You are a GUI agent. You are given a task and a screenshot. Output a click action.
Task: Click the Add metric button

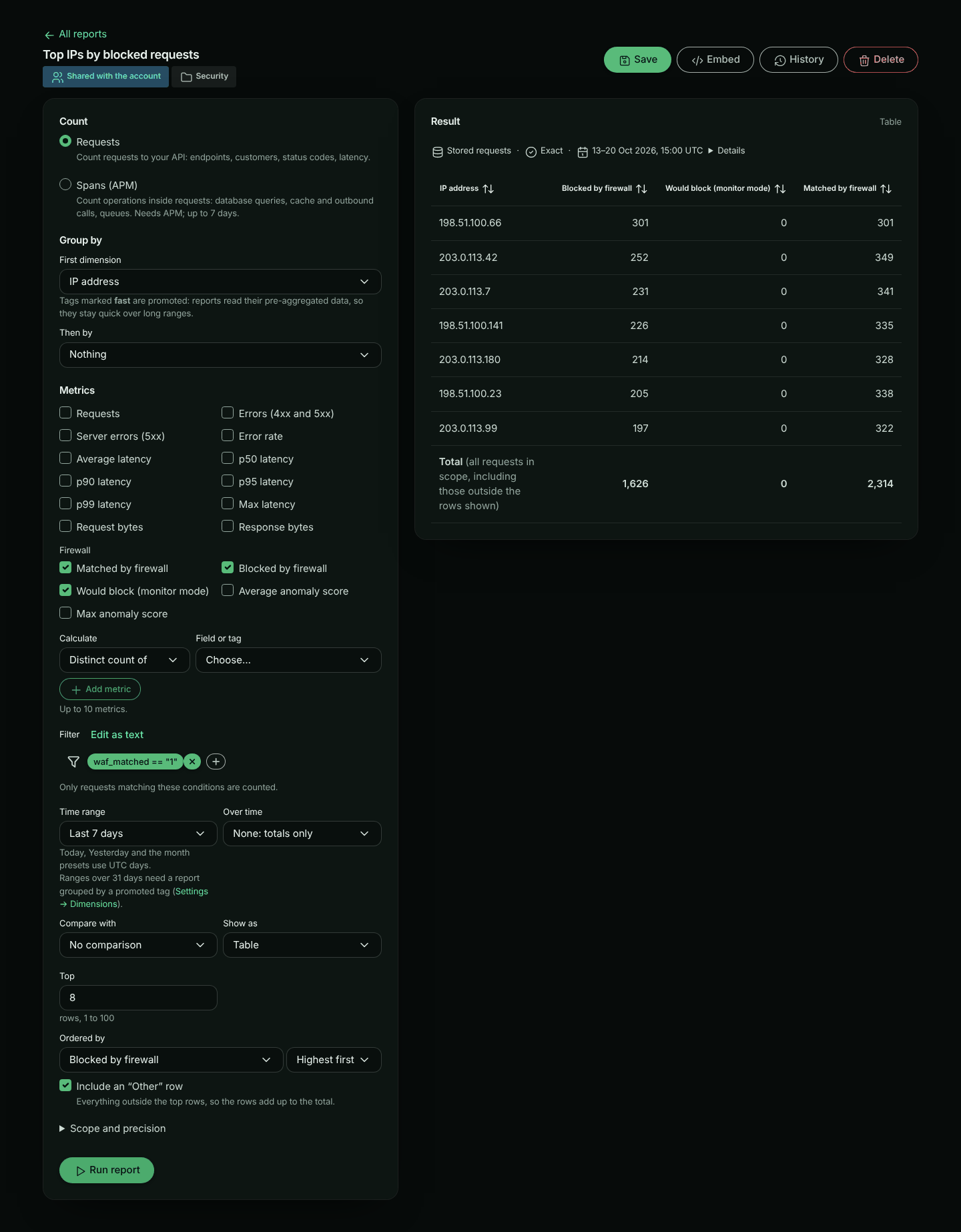coord(100,689)
